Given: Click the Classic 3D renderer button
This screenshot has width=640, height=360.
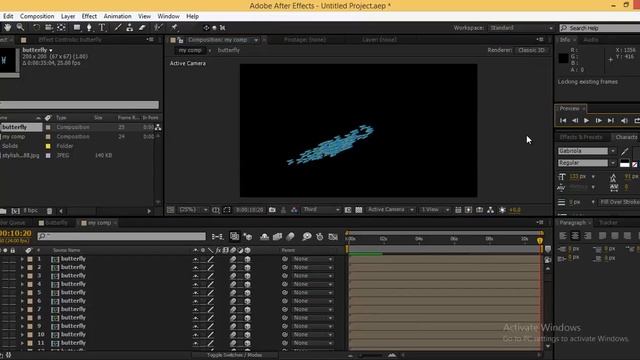Looking at the screenshot, I should coord(531,50).
